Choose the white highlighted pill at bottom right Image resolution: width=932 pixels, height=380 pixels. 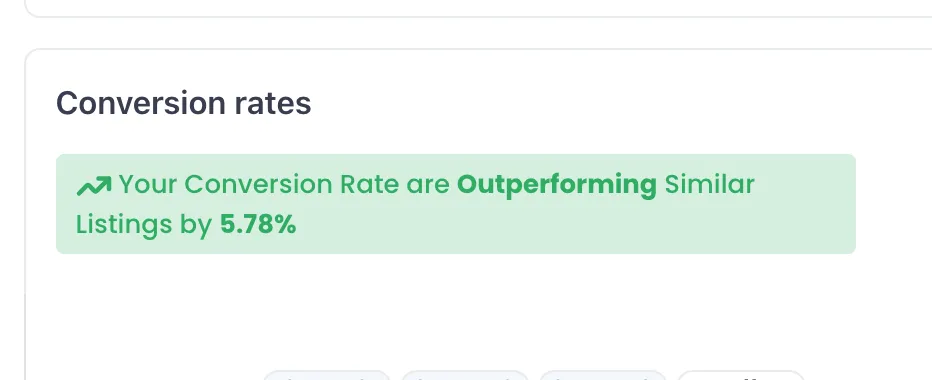[x=741, y=375]
